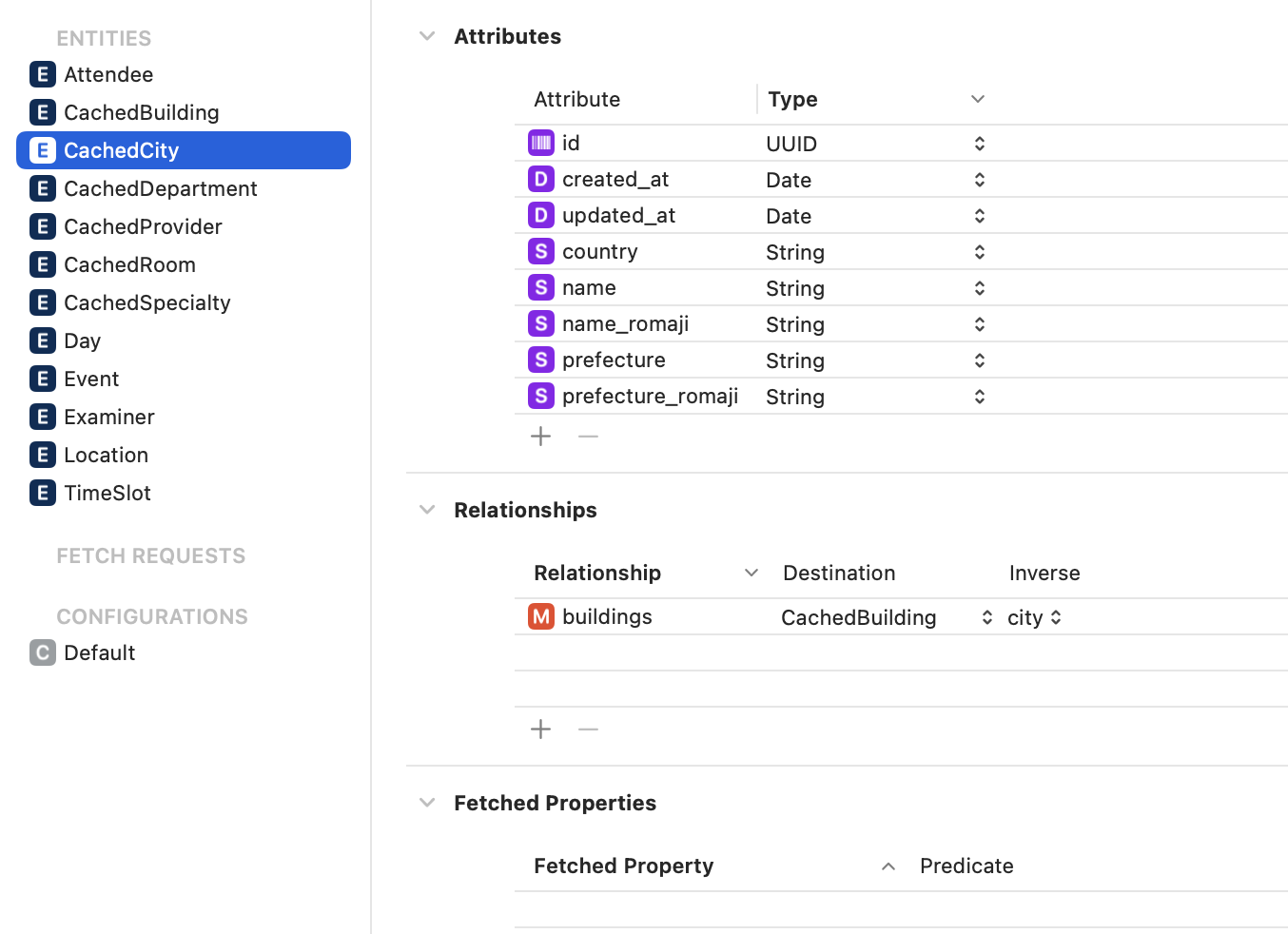1288x934 pixels.
Task: Click the entity icon for CachedBuilding
Action: [43, 113]
